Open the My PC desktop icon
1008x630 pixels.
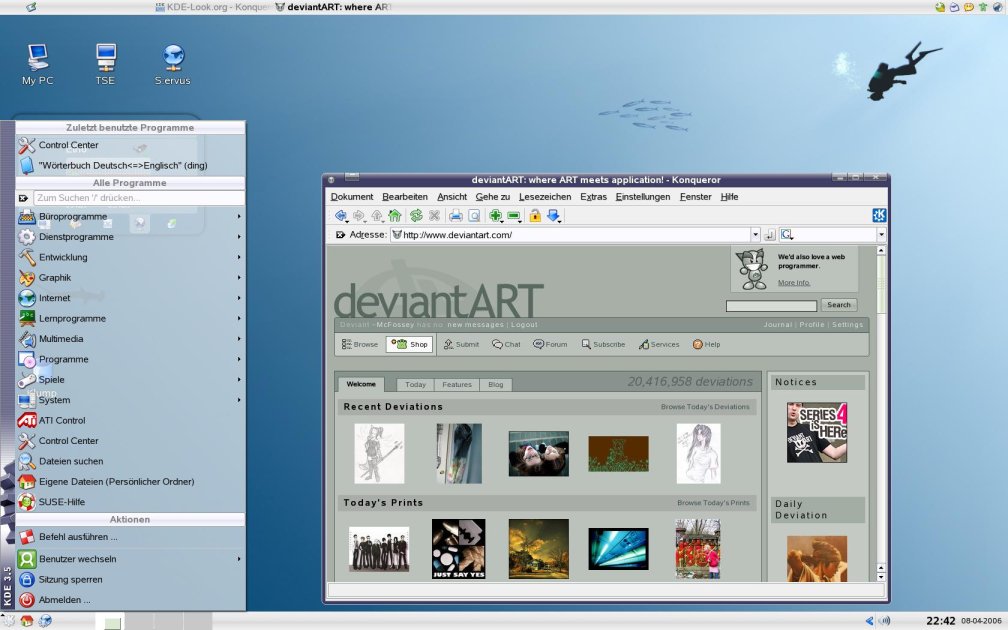(x=37, y=64)
